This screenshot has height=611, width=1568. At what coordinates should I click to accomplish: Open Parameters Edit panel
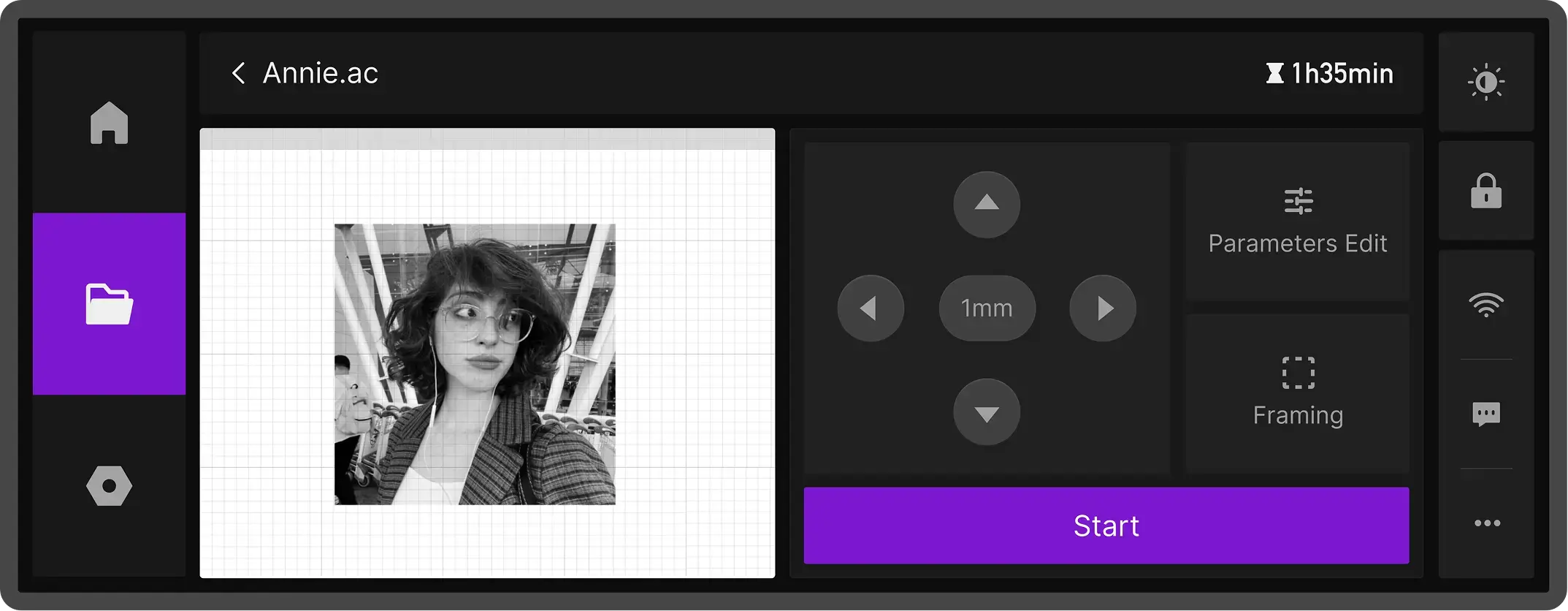click(x=1298, y=221)
